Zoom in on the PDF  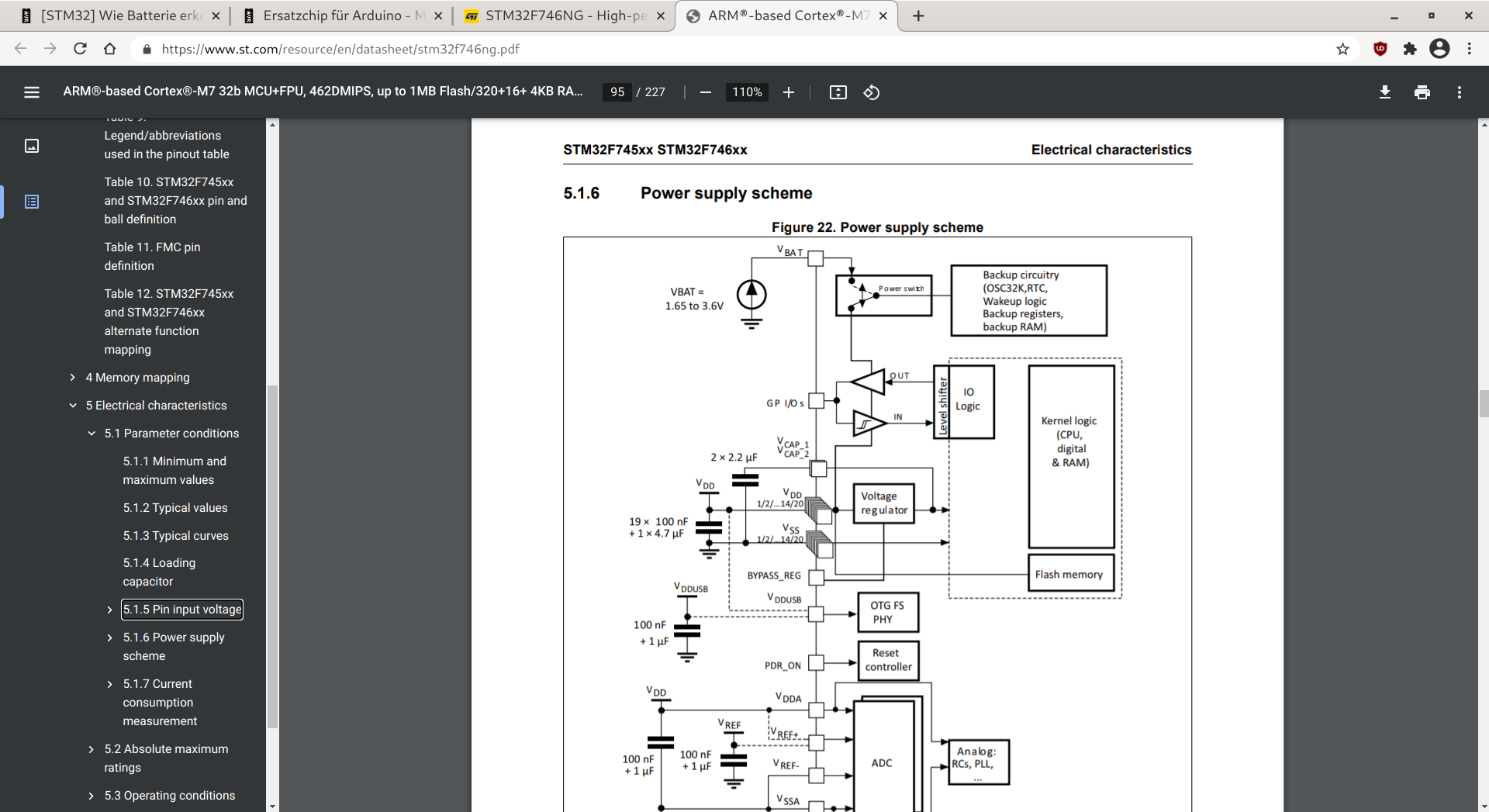pos(789,92)
